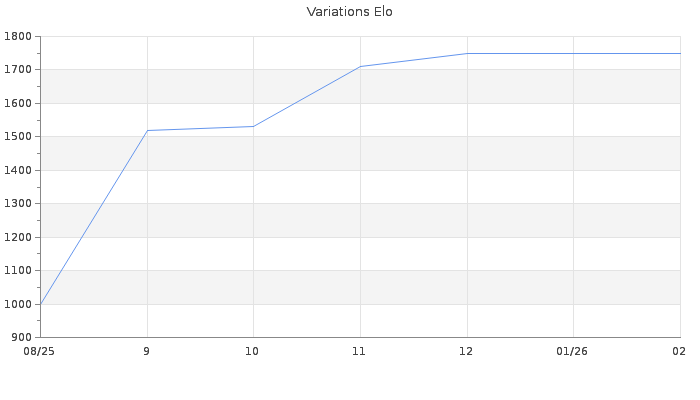This screenshot has width=700, height=400.
Task: Click the 1700 y-axis label
Action: [18, 70]
